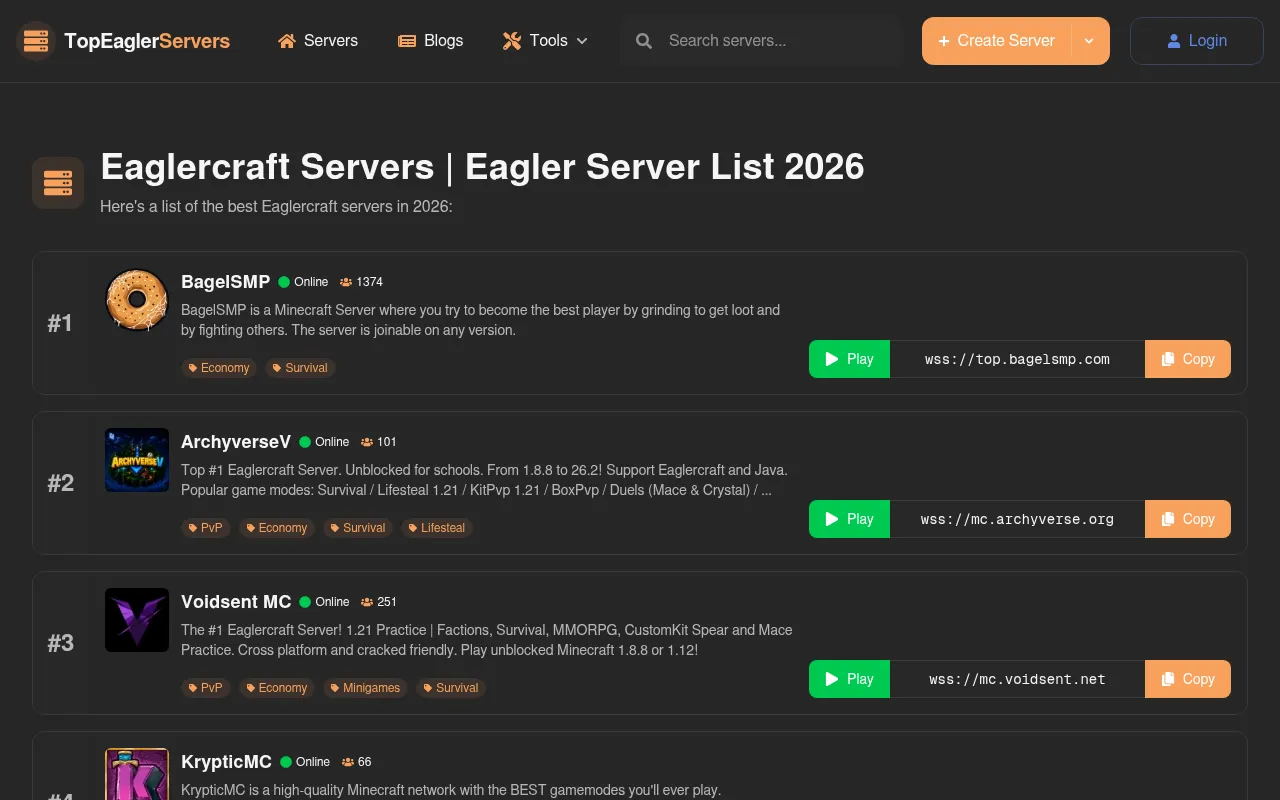This screenshot has height=800, width=1280.
Task: Select the wss://top.bagelsmp.com address
Action: [x=1017, y=359]
